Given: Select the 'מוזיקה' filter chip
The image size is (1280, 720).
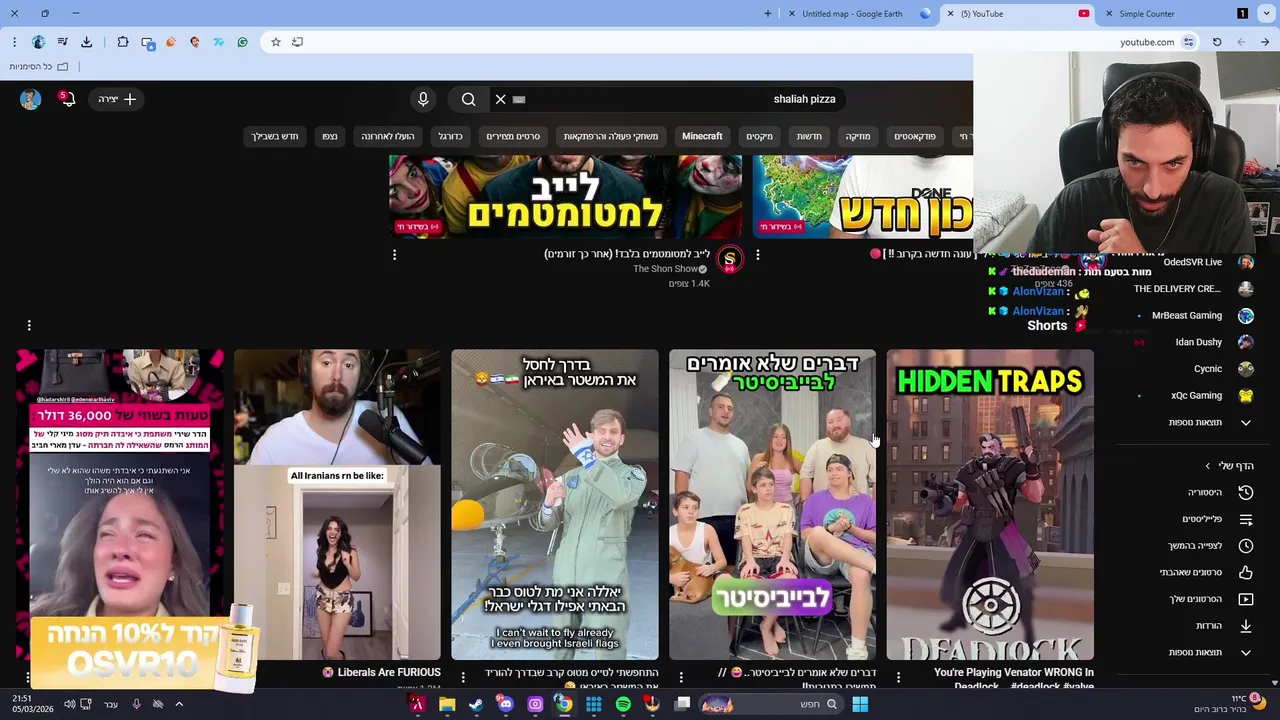Looking at the screenshot, I should click(x=858, y=136).
